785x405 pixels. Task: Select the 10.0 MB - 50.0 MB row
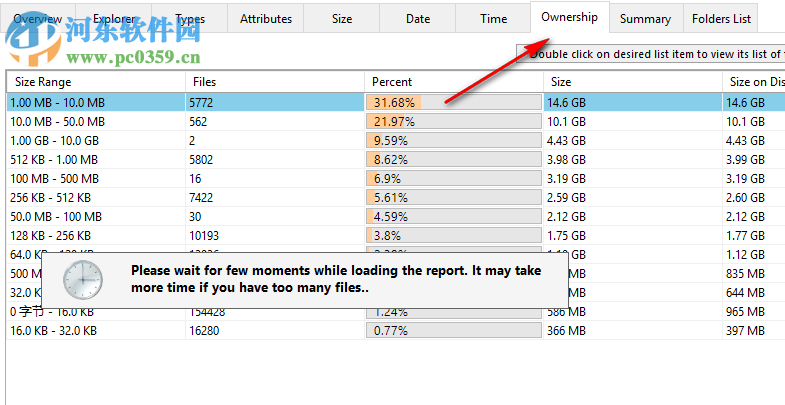point(396,122)
